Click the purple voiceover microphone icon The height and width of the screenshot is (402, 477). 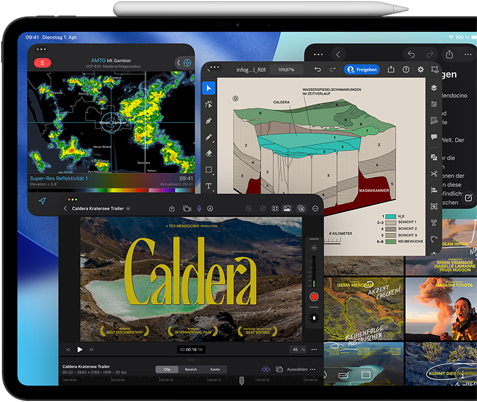tap(199, 209)
